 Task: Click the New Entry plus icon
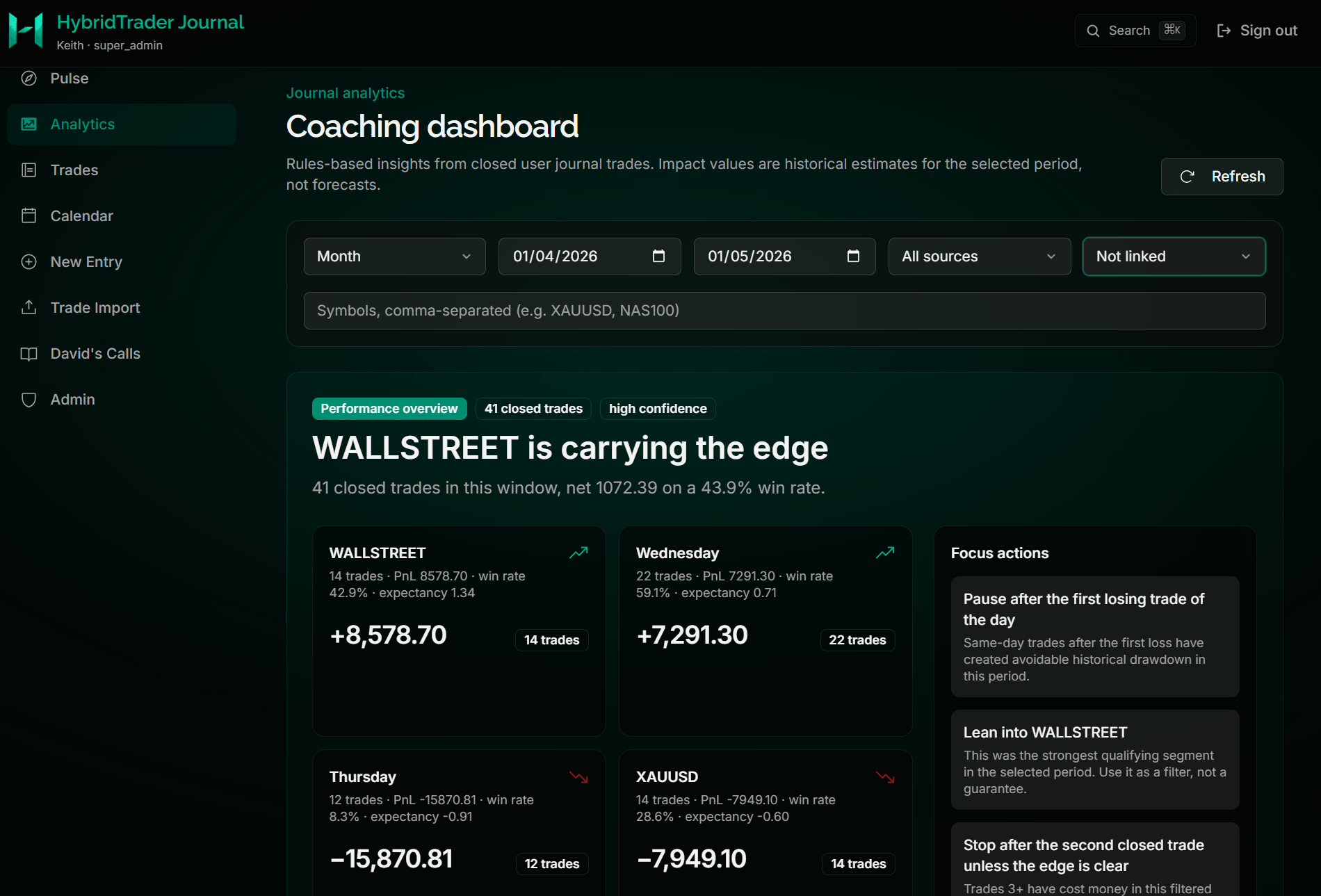29,262
